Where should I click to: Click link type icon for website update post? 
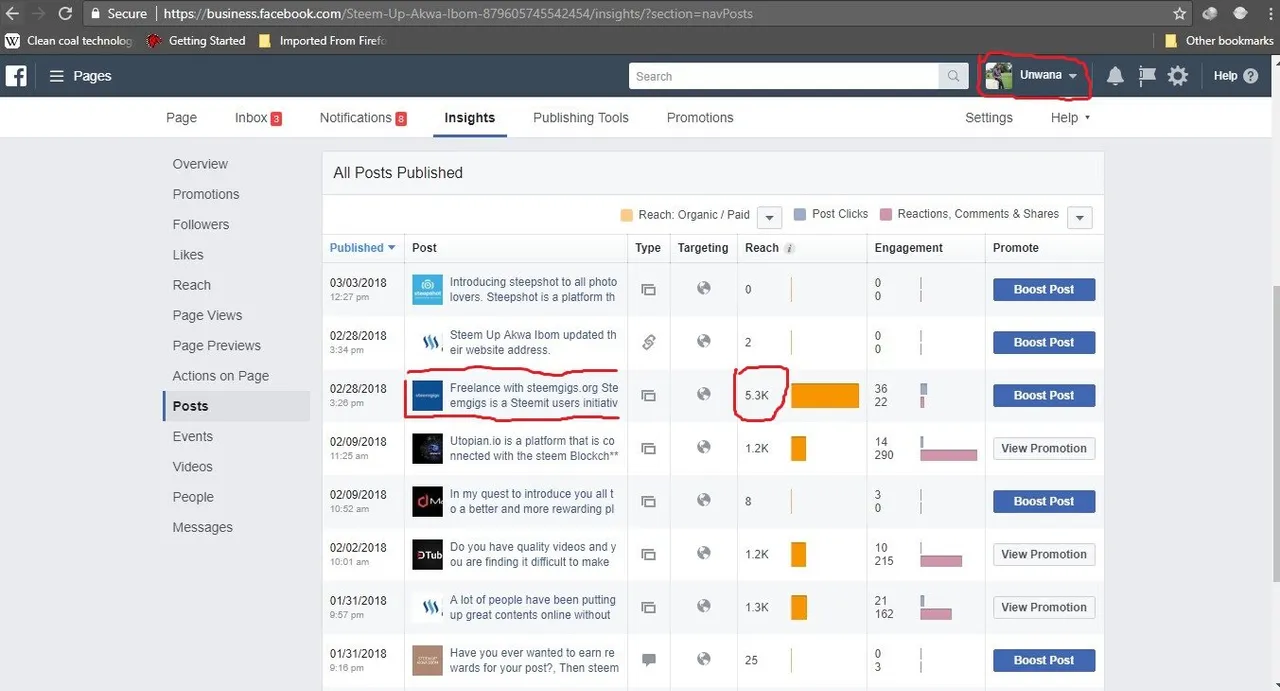(x=648, y=342)
